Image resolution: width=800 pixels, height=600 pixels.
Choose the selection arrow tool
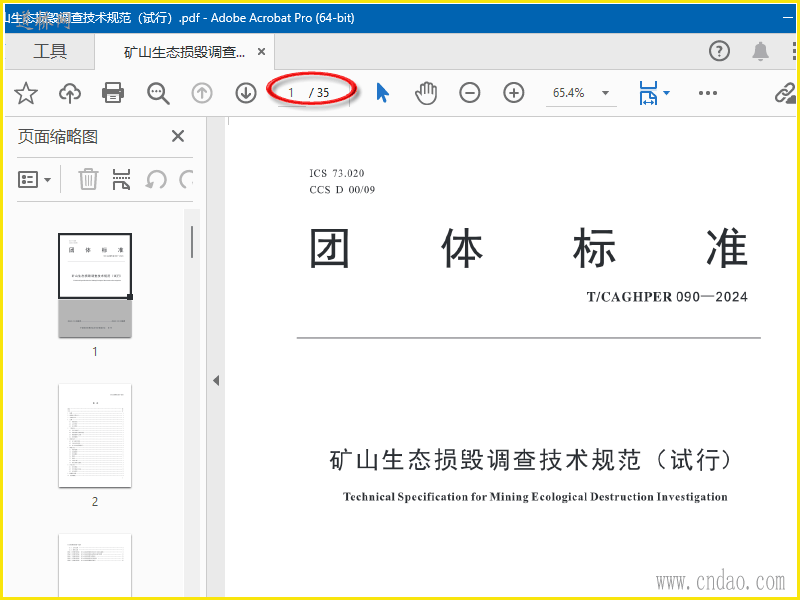click(382, 93)
